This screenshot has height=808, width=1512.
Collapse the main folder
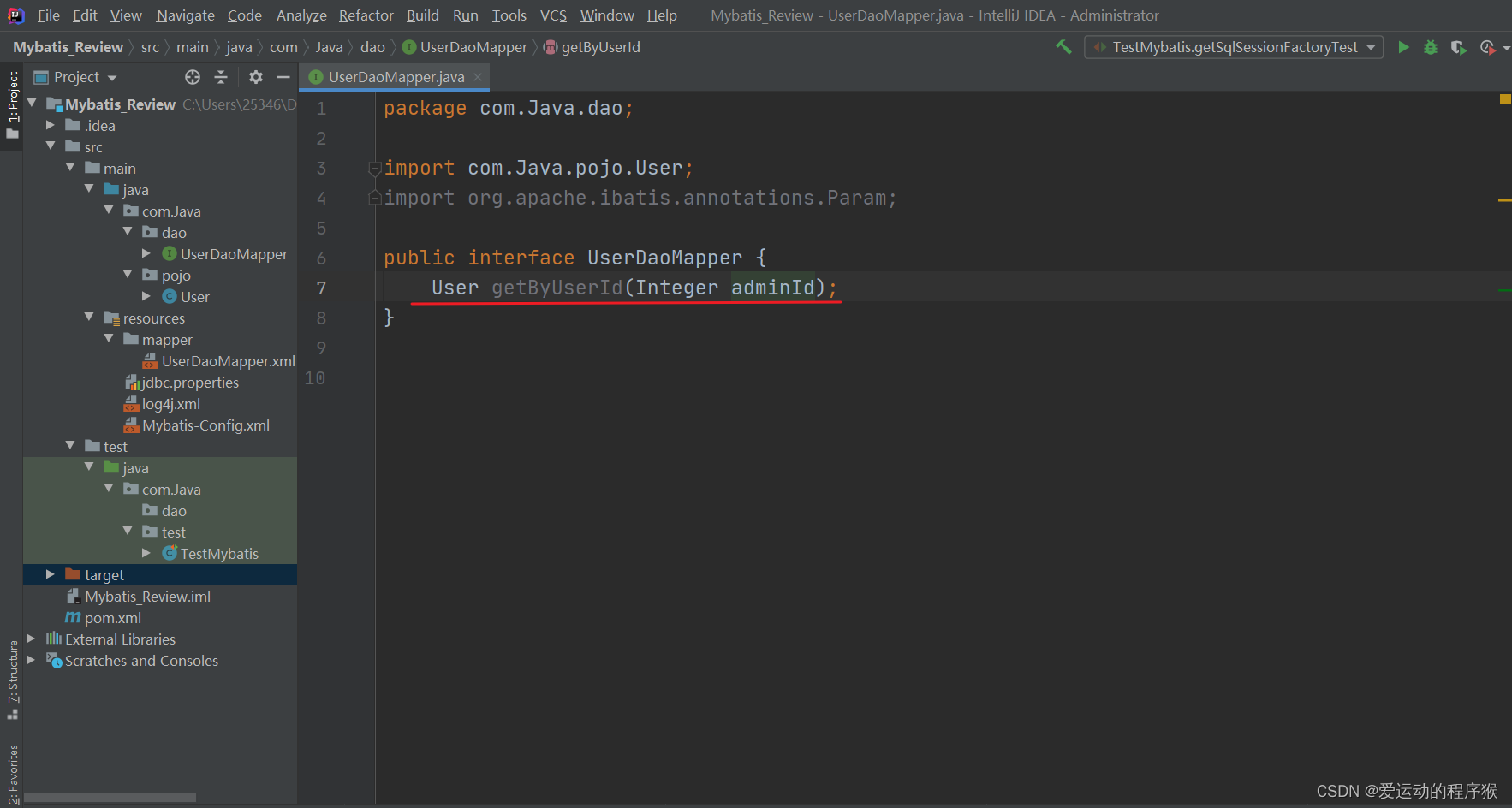70,168
